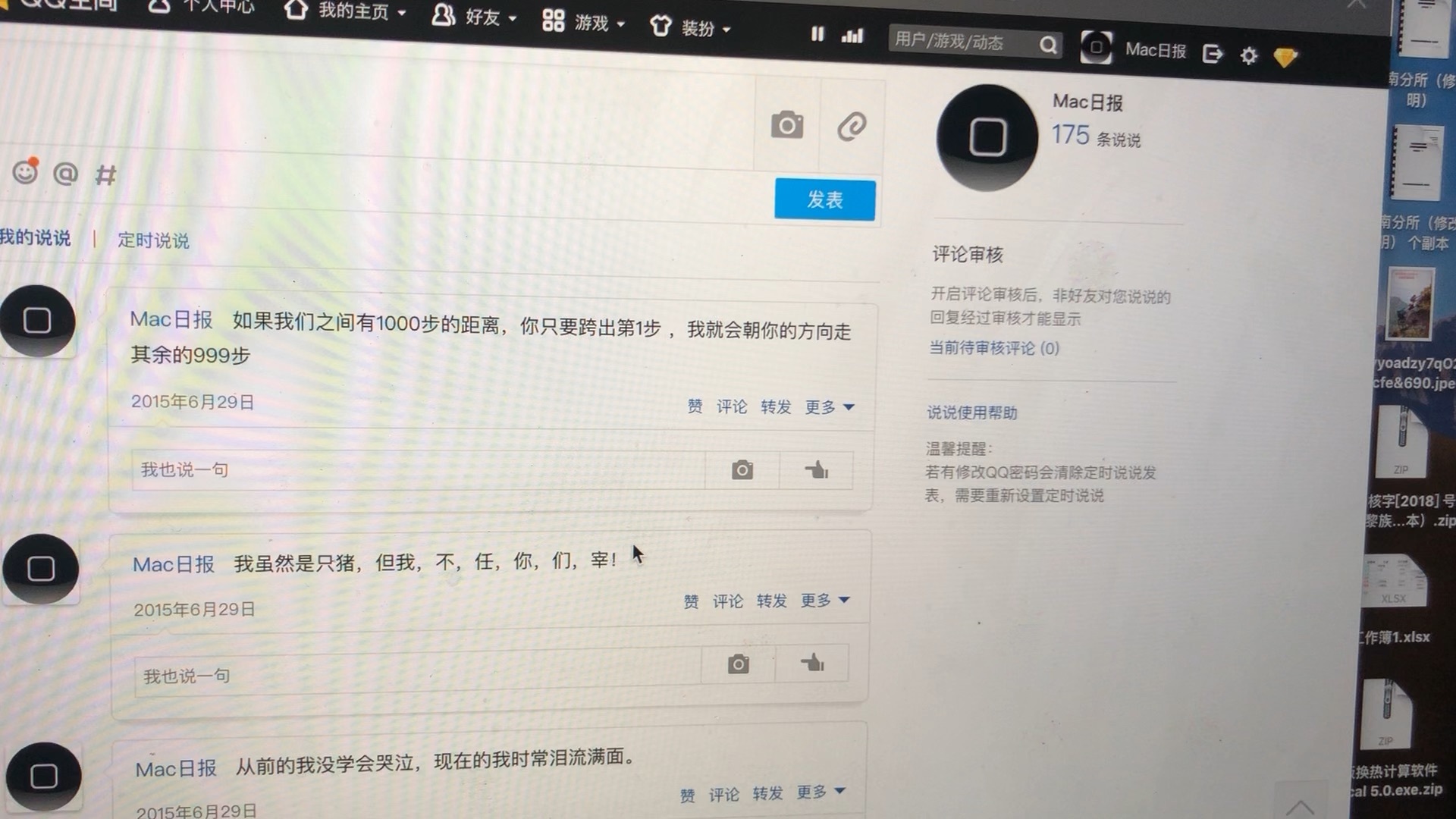Image resolution: width=1456 pixels, height=819 pixels.
Task: Click 评论 on the 1000步 post
Action: click(x=732, y=406)
